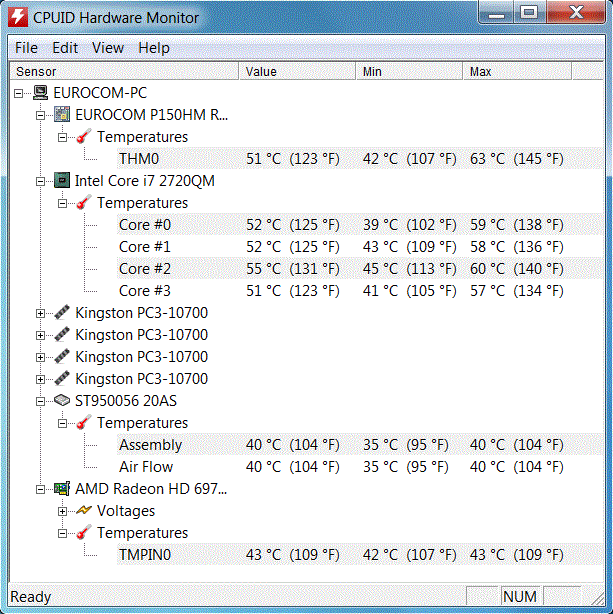This screenshot has width=613, height=614.
Task: Click the CPUID lightning bolt app icon
Action: (18, 17)
